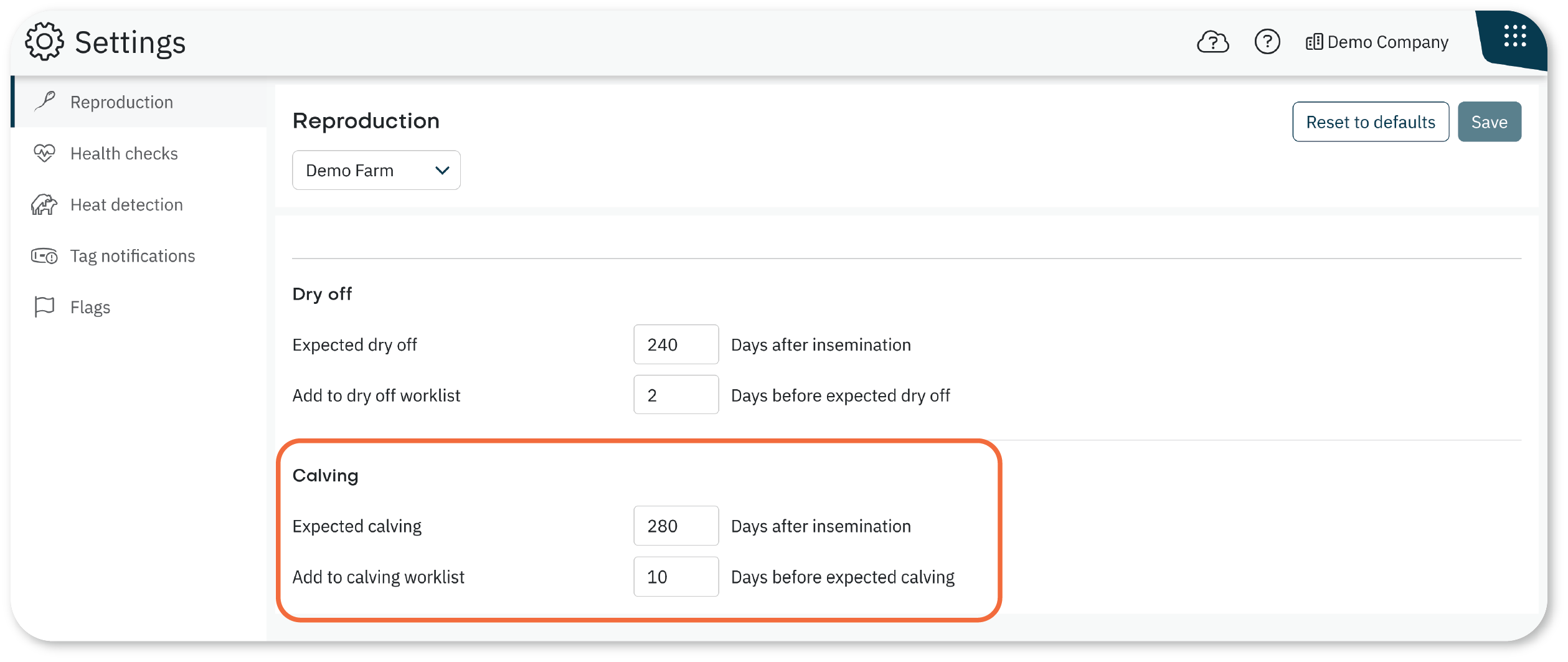Open the cloud help status icon
Viewport: 1568px width, 662px height.
click(1212, 42)
